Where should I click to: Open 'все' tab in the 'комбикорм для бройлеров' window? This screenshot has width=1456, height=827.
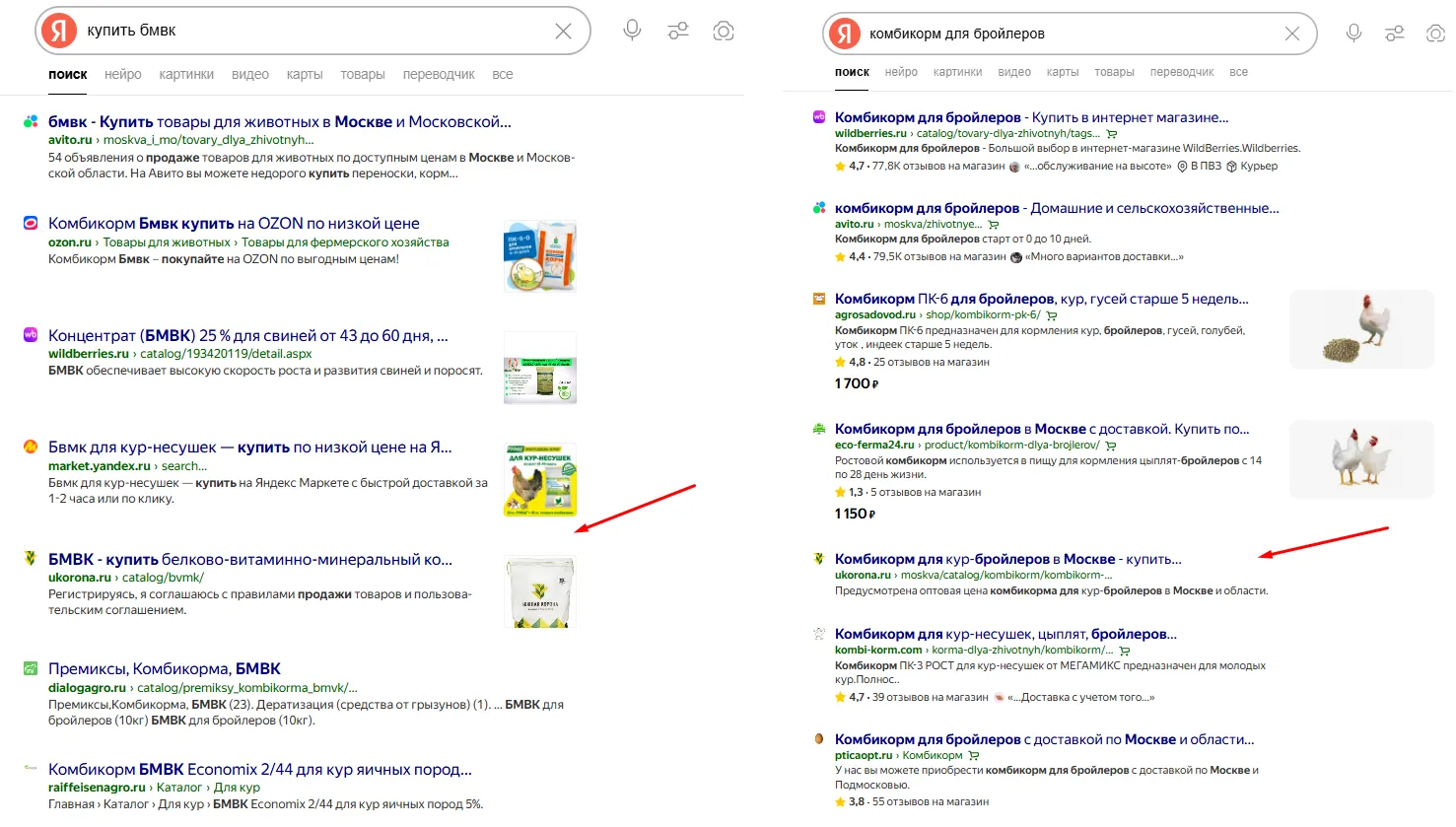[1239, 72]
